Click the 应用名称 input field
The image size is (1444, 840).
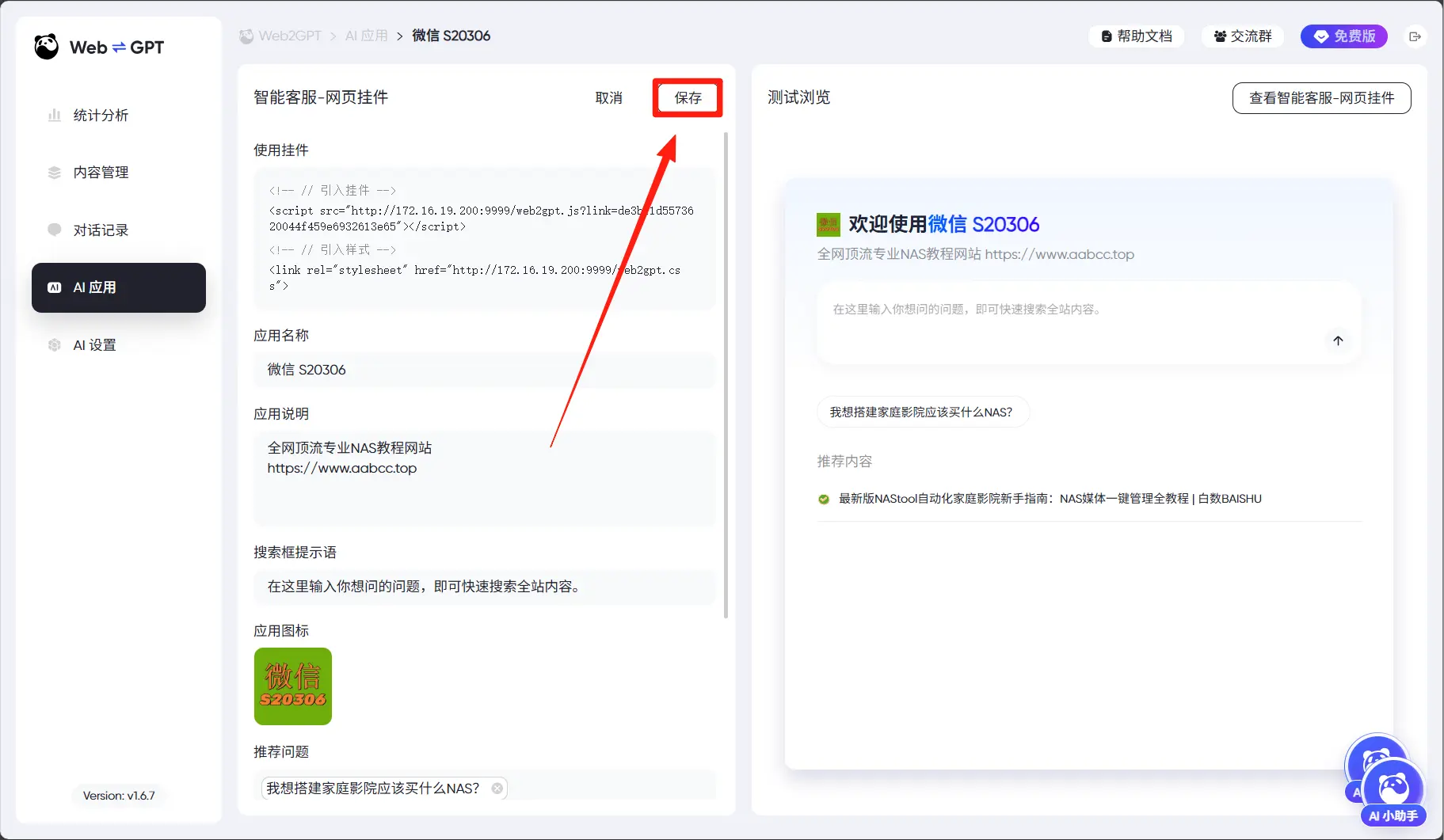[484, 370]
